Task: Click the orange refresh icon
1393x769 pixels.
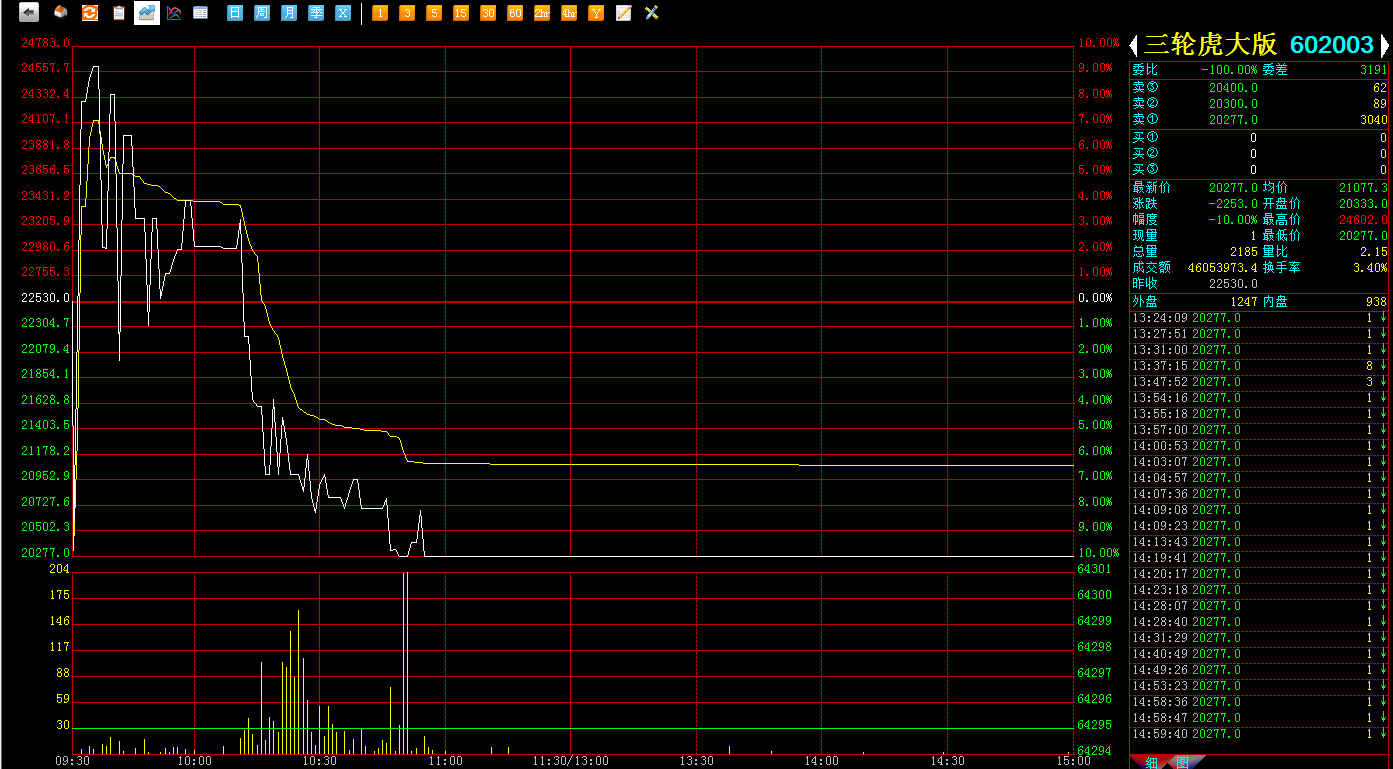Action: coord(89,13)
